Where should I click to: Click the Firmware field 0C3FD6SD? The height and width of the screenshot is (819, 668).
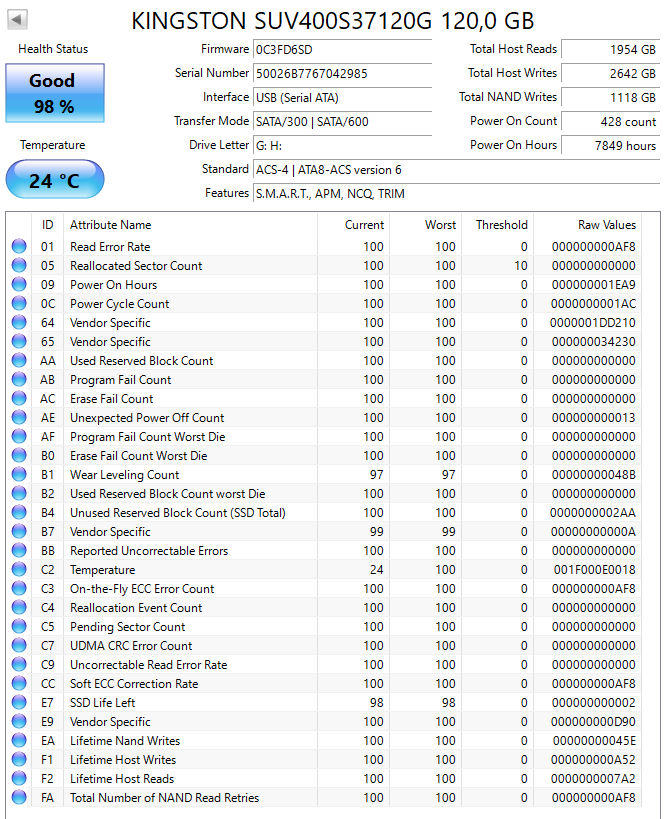tap(342, 50)
